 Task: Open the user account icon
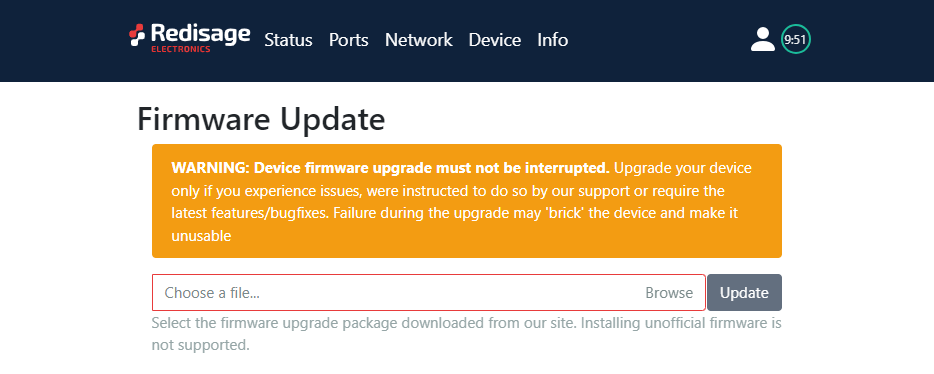762,39
